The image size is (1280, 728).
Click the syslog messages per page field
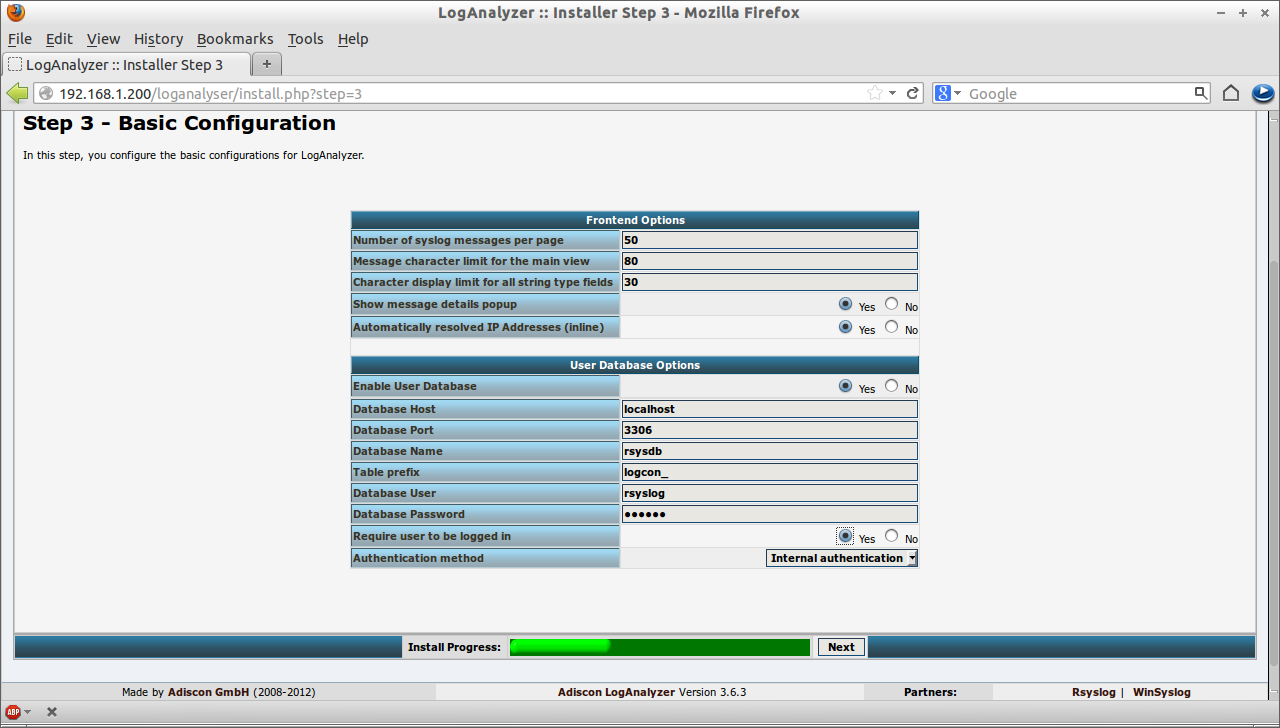pyautogui.click(x=769, y=240)
